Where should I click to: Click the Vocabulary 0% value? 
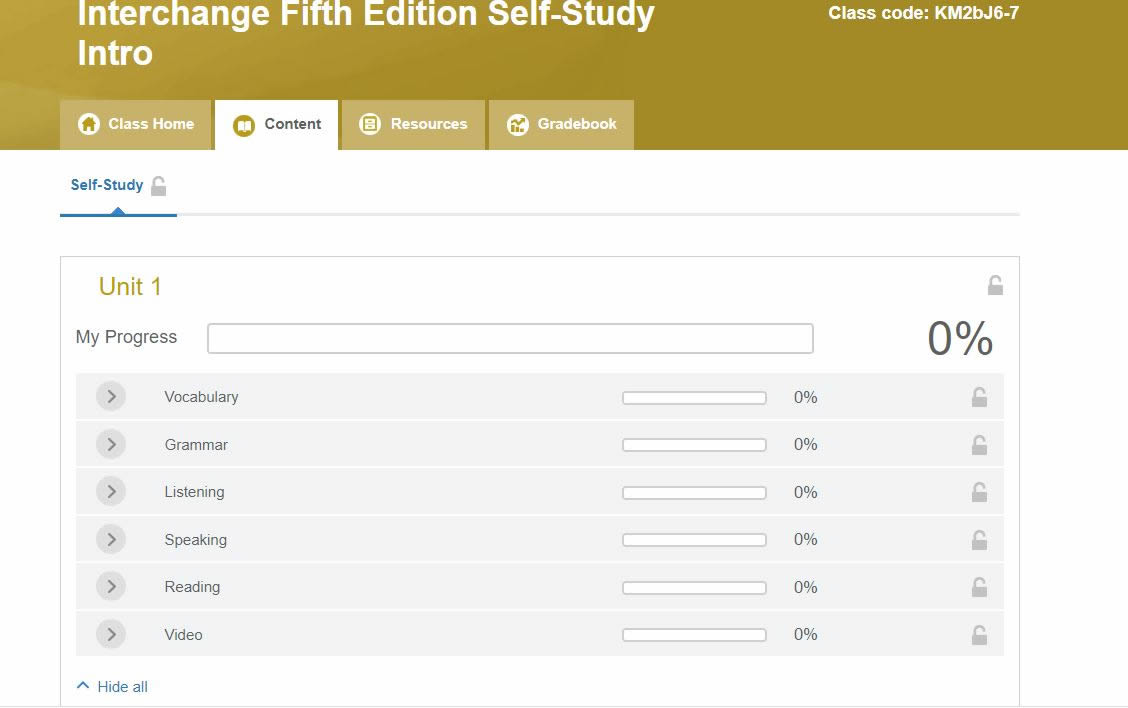[x=806, y=397]
